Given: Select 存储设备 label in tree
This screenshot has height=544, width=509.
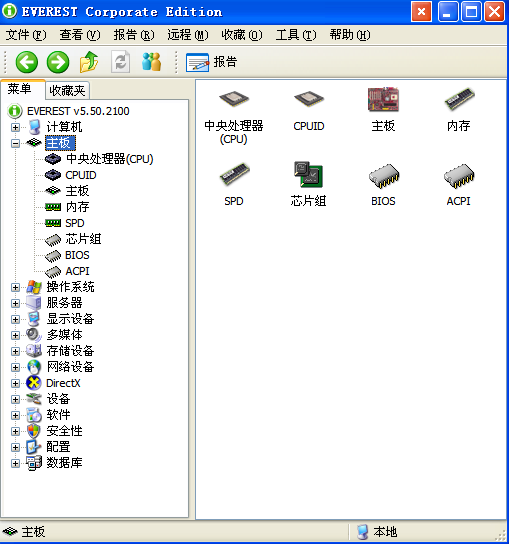Looking at the screenshot, I should click(70, 351).
